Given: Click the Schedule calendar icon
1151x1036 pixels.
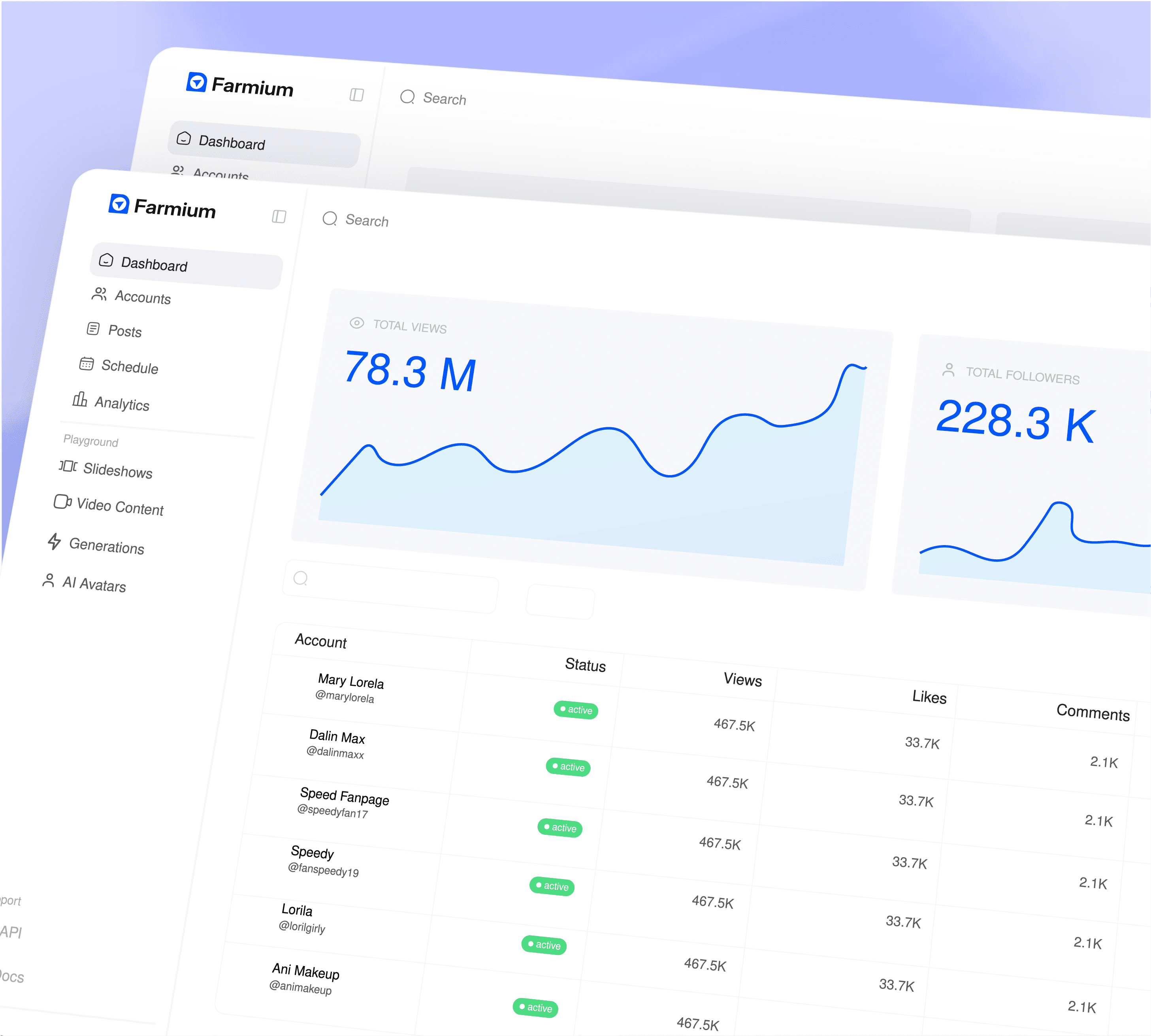Looking at the screenshot, I should click(x=87, y=364).
